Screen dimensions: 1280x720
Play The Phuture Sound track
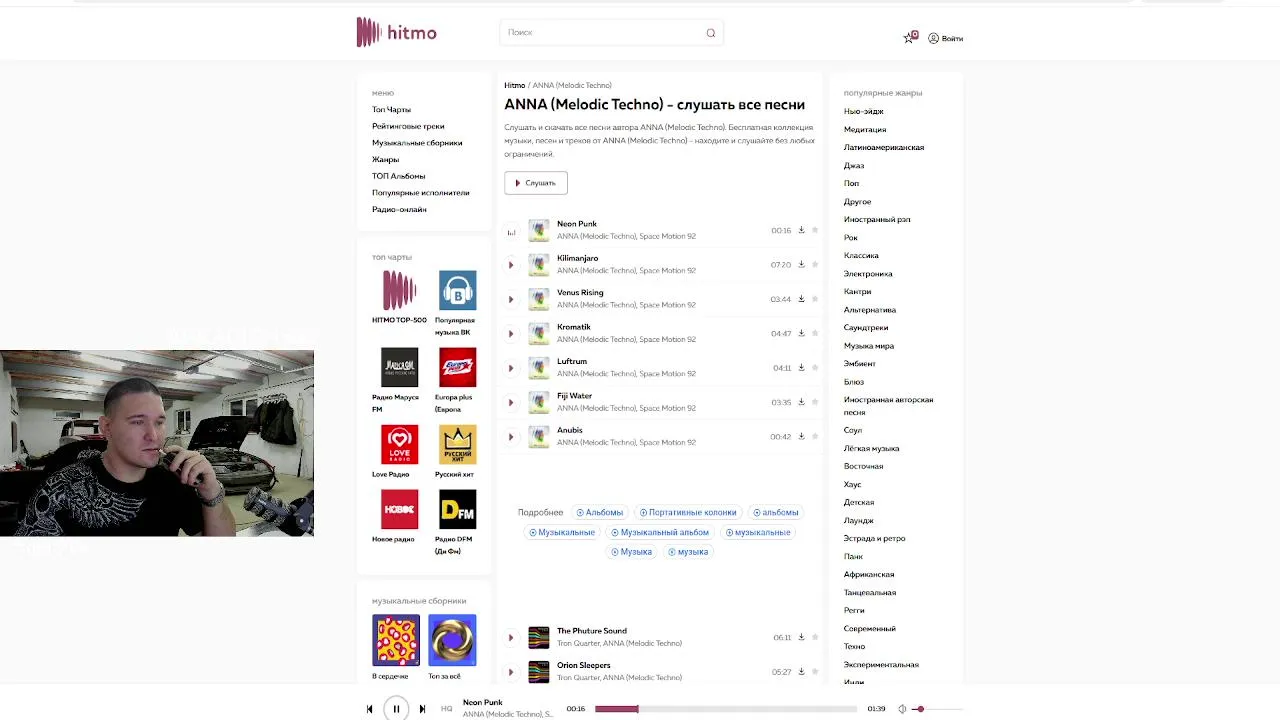(x=511, y=637)
